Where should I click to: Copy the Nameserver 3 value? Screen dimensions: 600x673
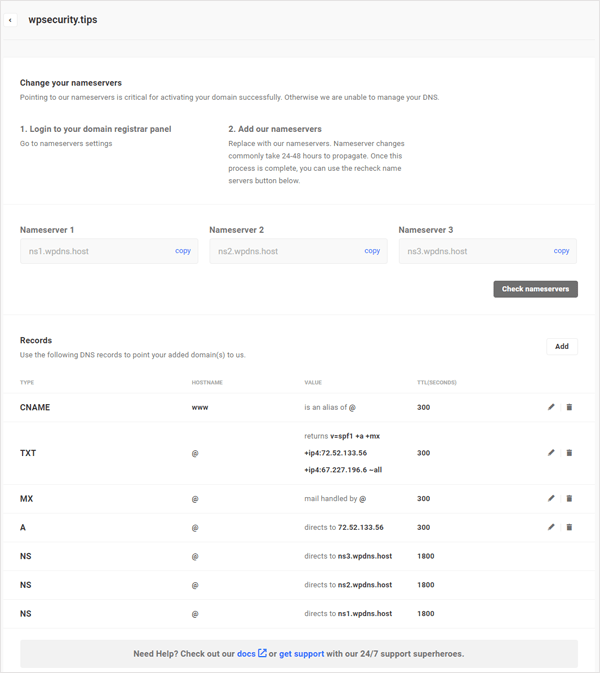point(561,251)
